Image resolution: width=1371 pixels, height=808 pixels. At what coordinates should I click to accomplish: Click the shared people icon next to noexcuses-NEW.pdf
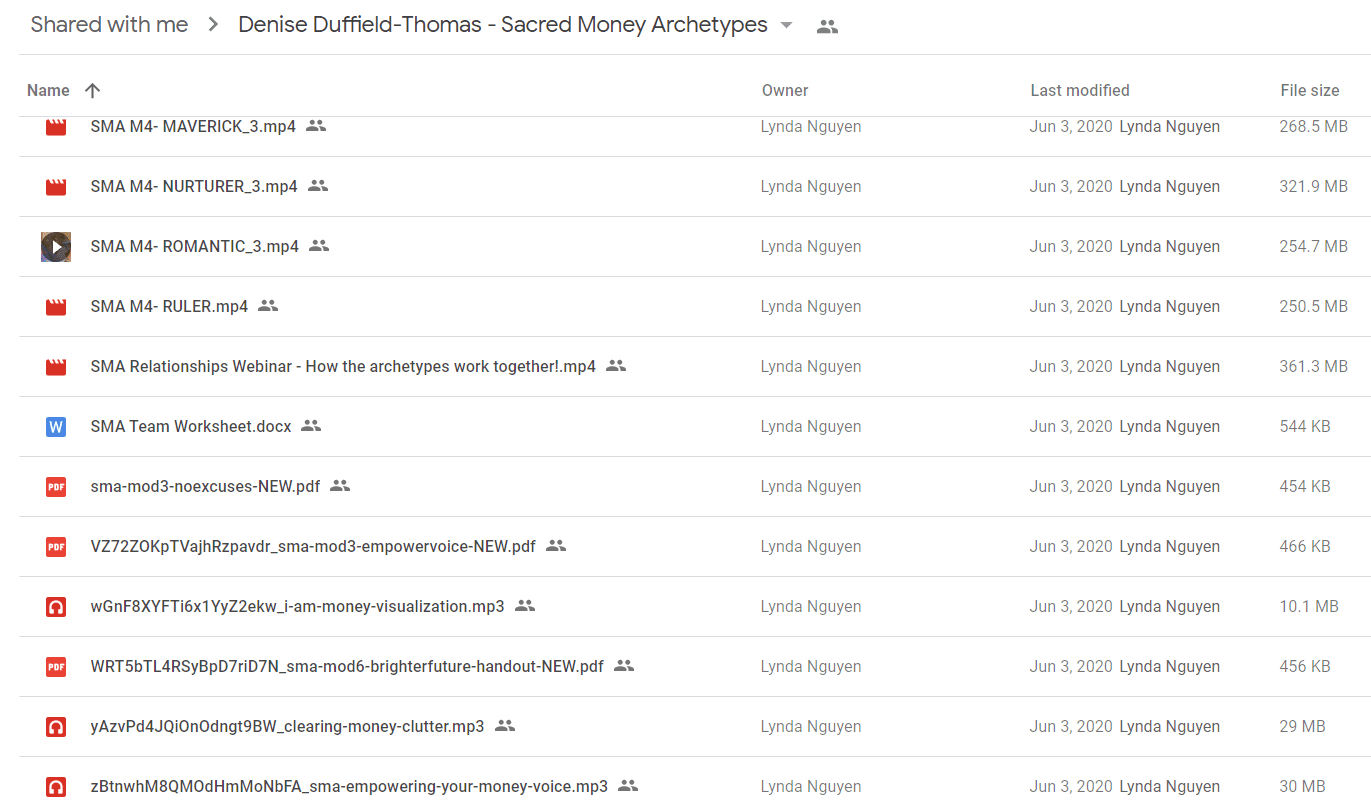[x=340, y=486]
